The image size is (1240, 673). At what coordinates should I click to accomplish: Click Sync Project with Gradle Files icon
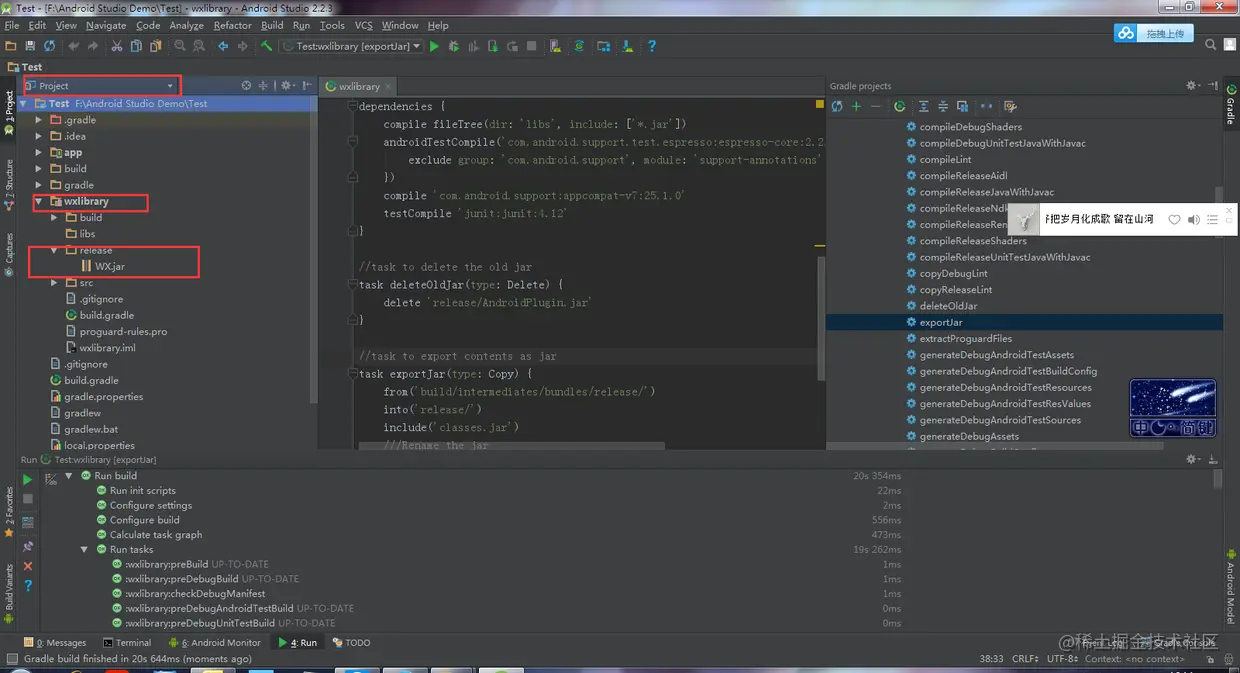point(579,46)
